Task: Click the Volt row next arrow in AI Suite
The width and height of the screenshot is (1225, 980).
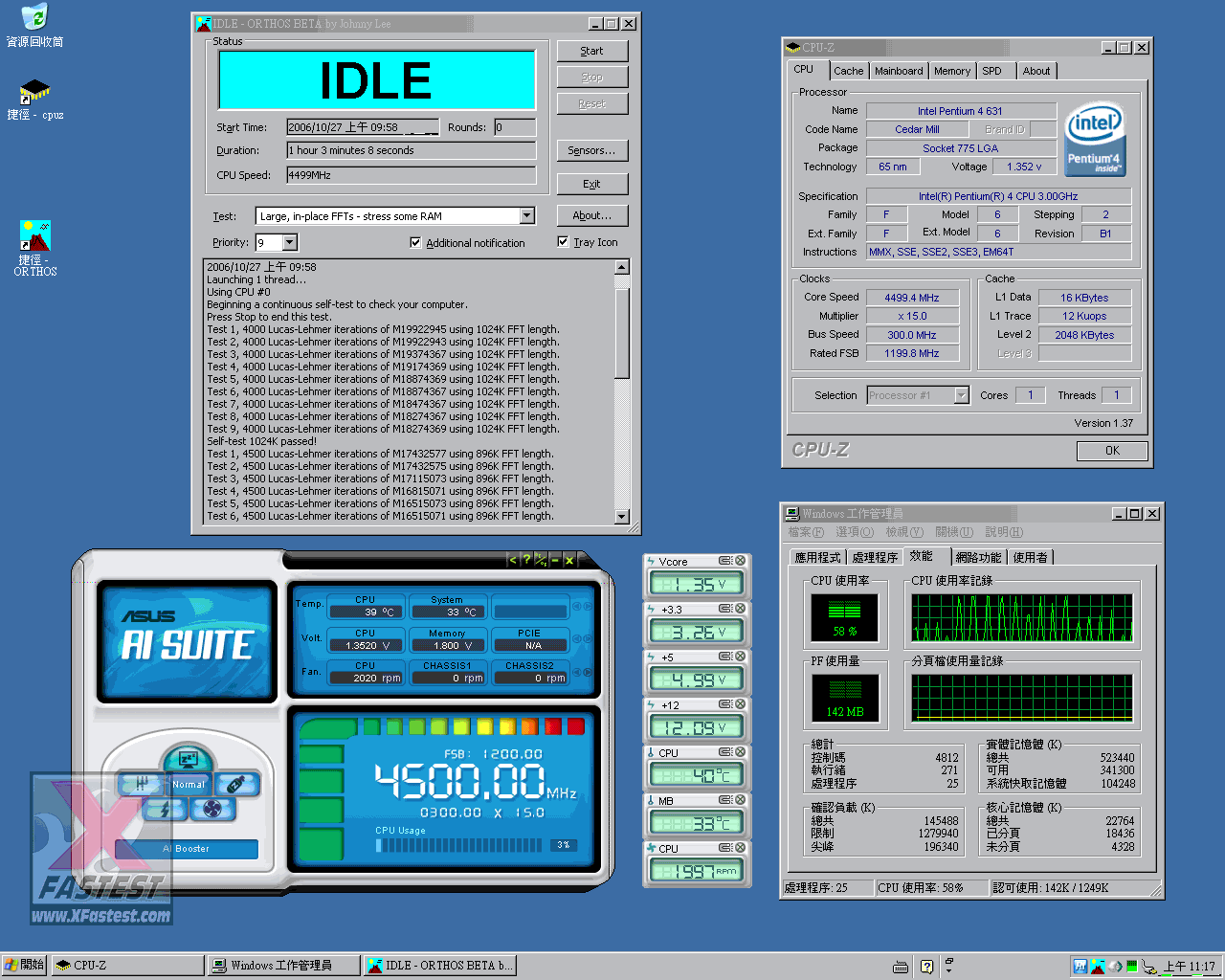Action: 588,639
